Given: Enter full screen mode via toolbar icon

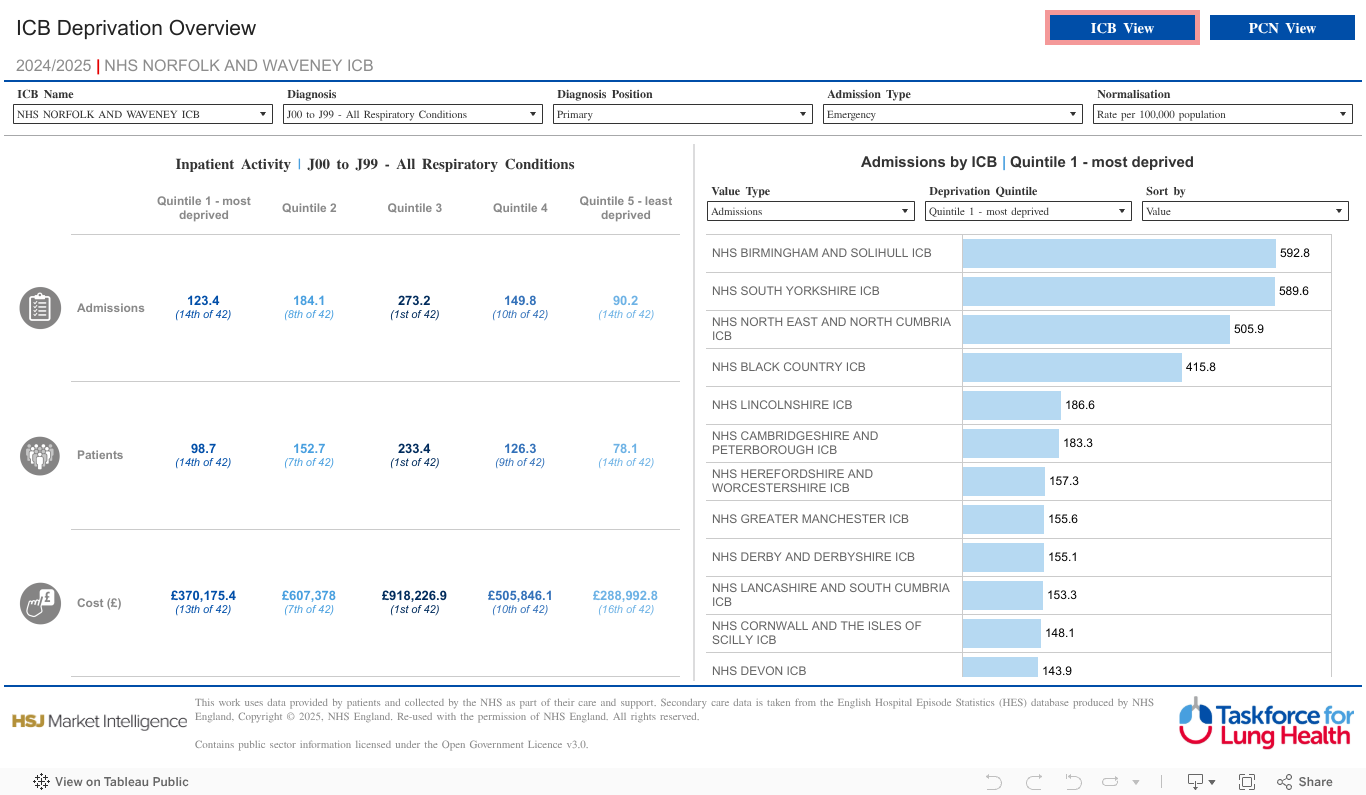Looking at the screenshot, I should 1247,782.
